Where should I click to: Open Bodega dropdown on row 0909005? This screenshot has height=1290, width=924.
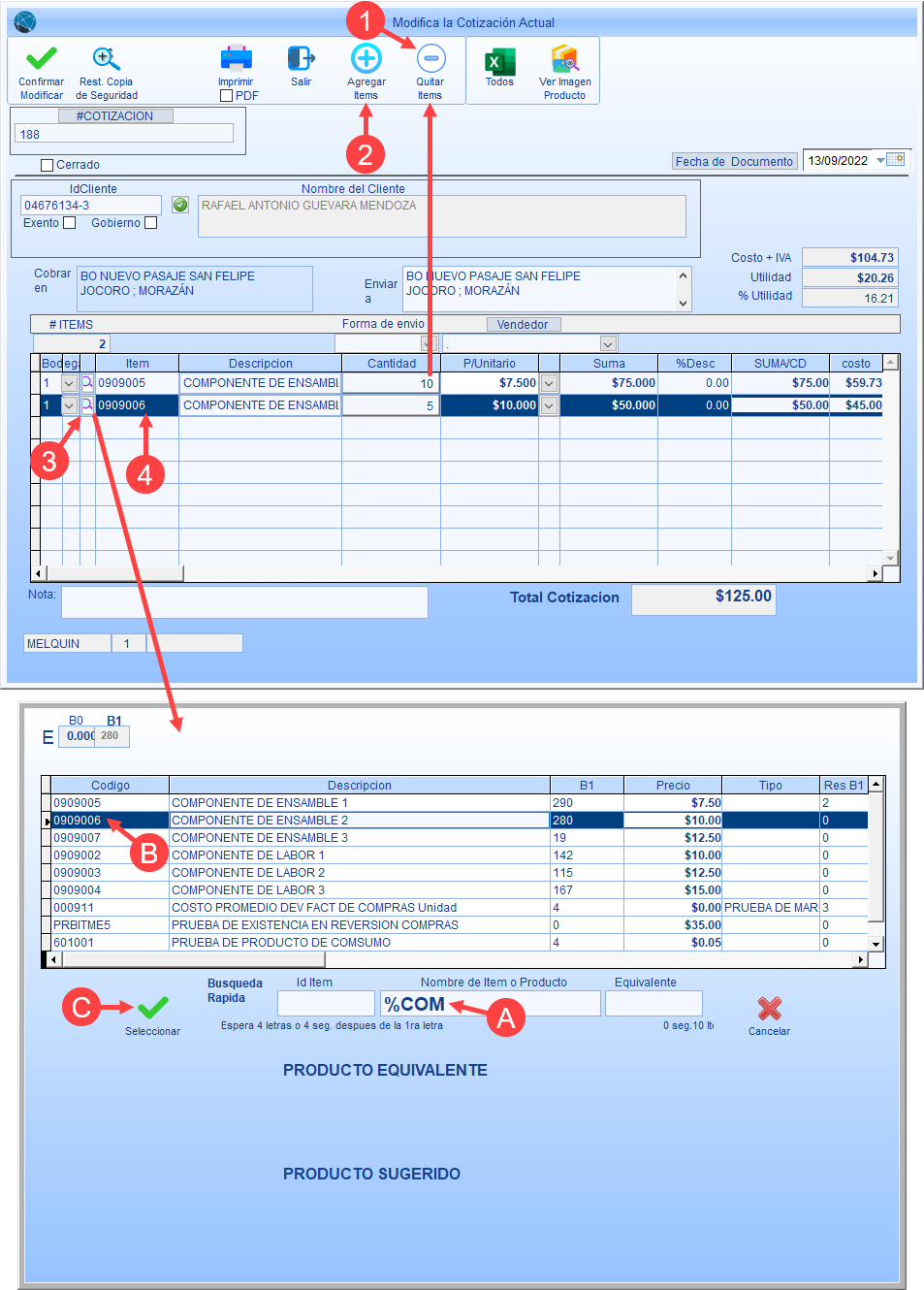pos(69,383)
